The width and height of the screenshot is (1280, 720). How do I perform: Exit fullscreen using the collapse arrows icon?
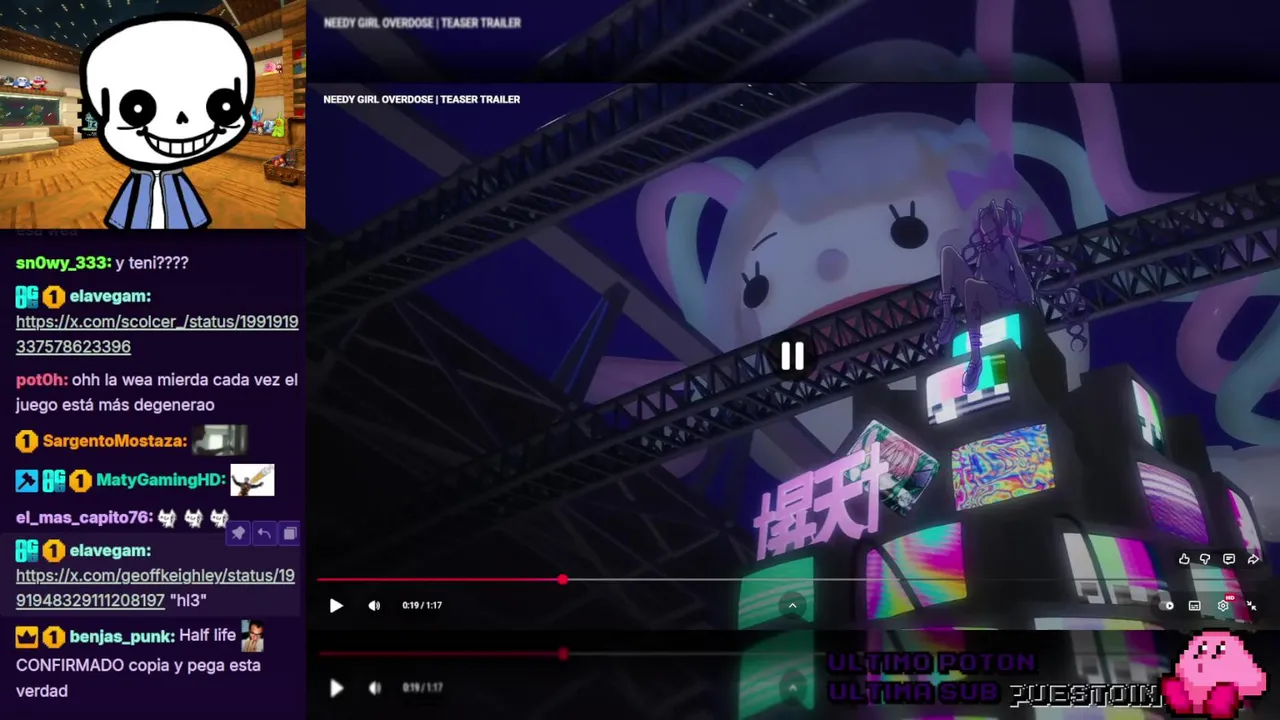pos(1251,605)
